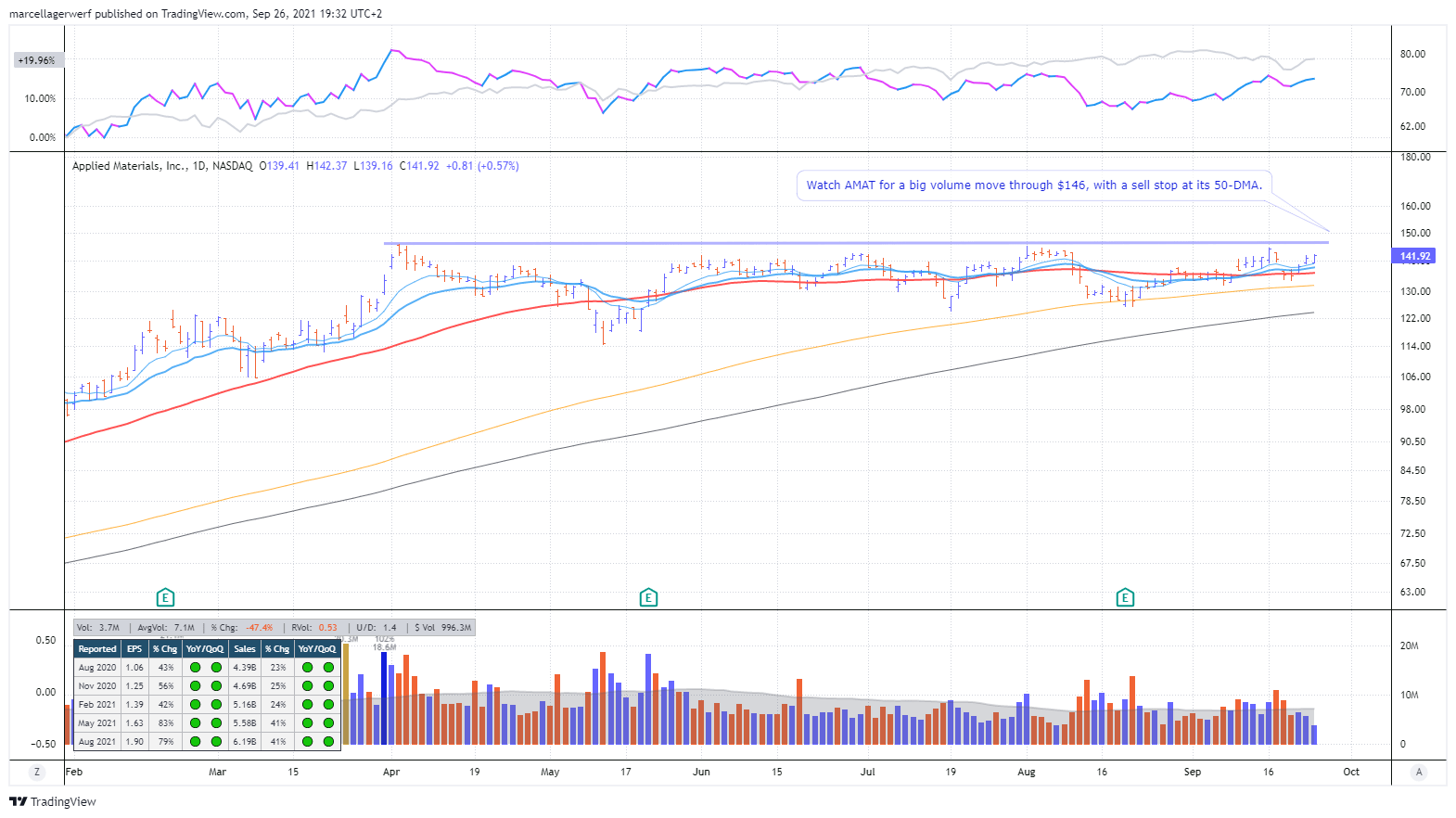Select the Aug 2020 table row label
The width and height of the screenshot is (1456, 818).
(97, 668)
